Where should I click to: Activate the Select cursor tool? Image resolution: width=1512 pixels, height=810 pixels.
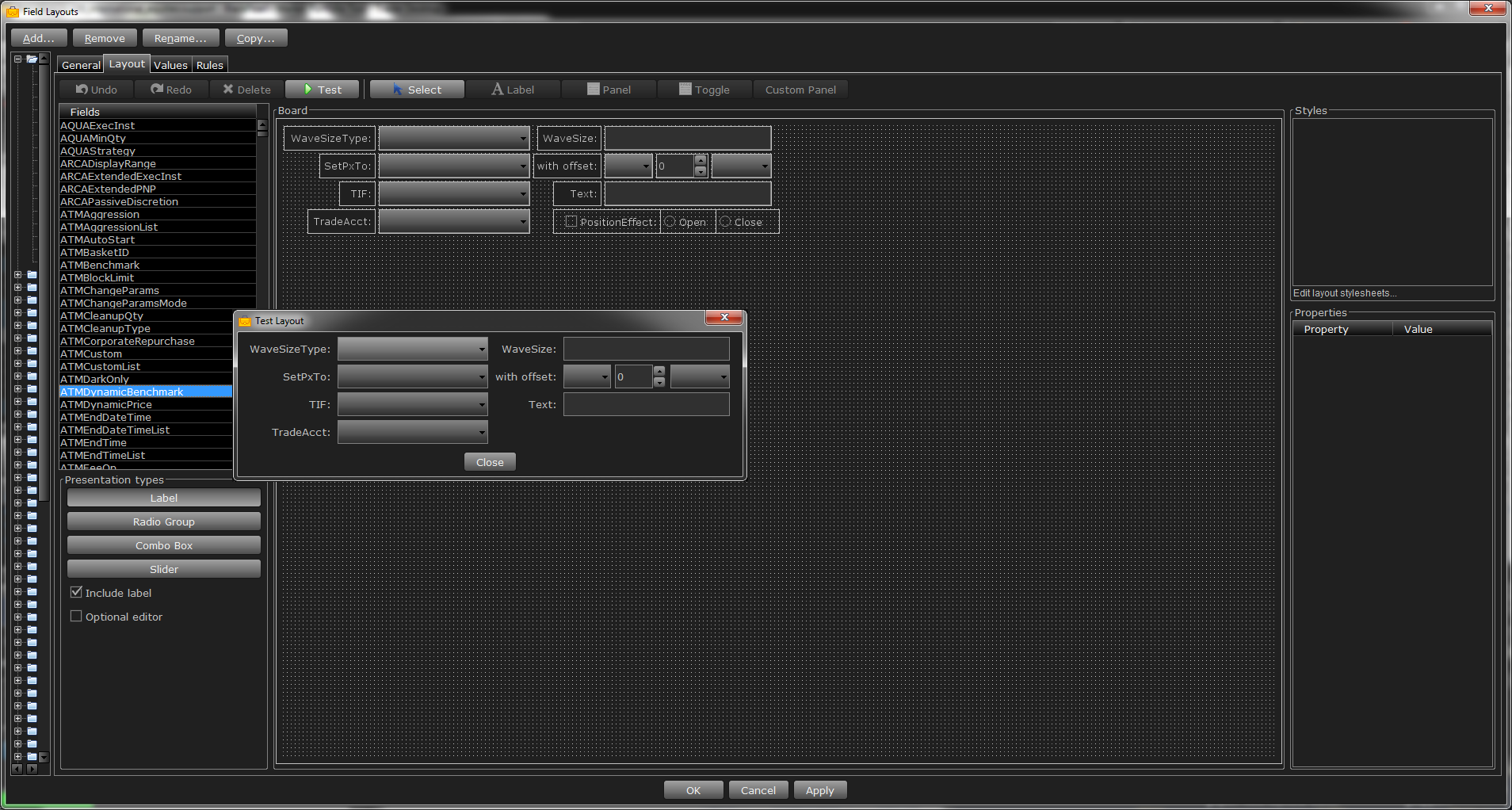[x=417, y=90]
